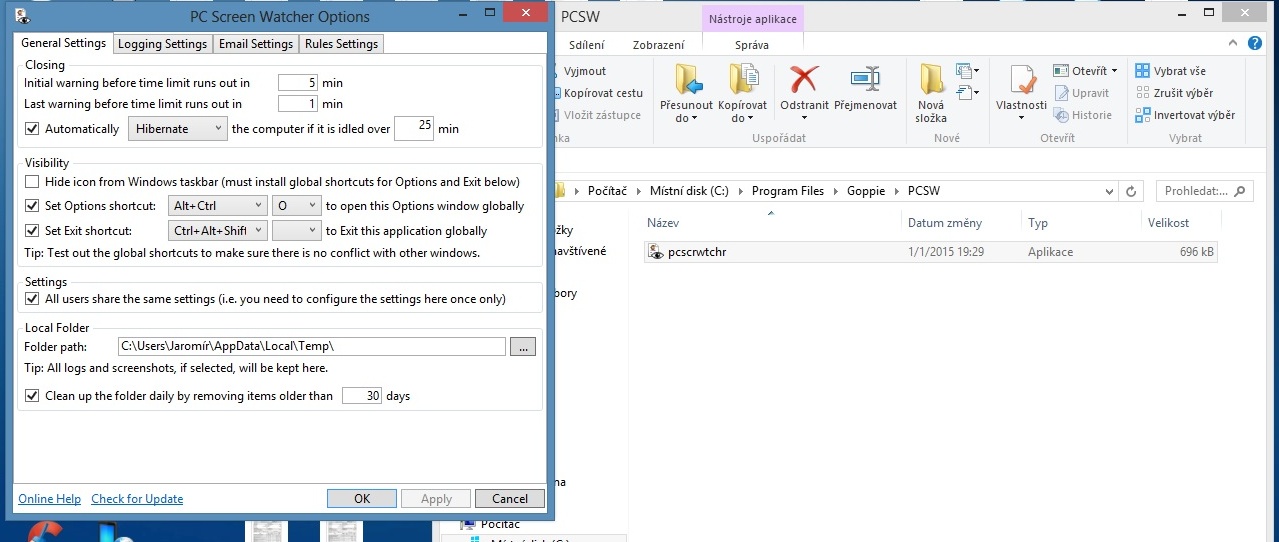Image resolution: width=1279 pixels, height=542 pixels.
Task: Switch to the Logging Settings tab
Action: pyautogui.click(x=162, y=44)
